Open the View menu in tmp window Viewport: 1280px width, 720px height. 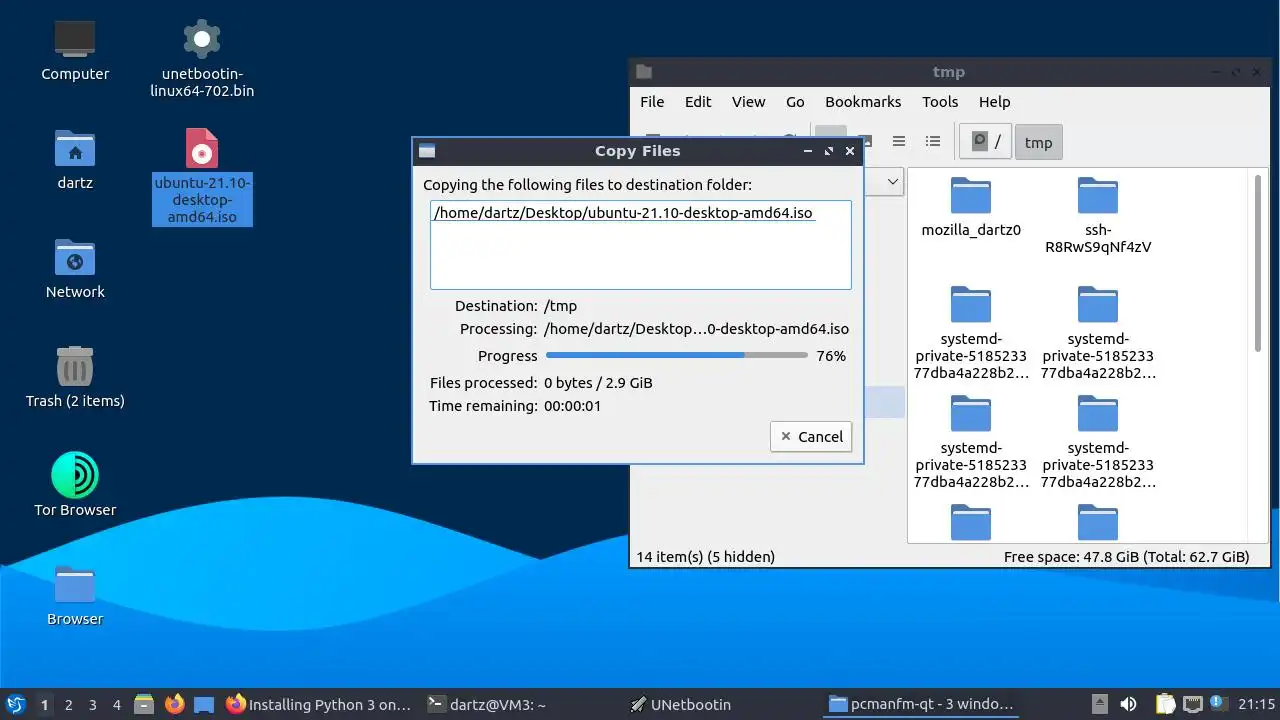tap(748, 102)
